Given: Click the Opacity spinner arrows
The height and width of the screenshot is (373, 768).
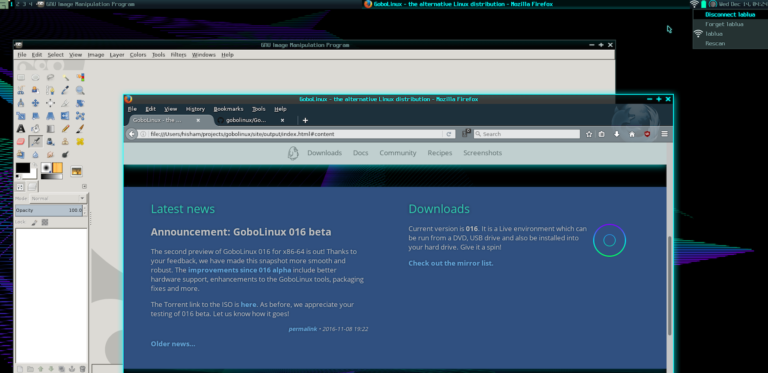Looking at the screenshot, I should point(85,210).
